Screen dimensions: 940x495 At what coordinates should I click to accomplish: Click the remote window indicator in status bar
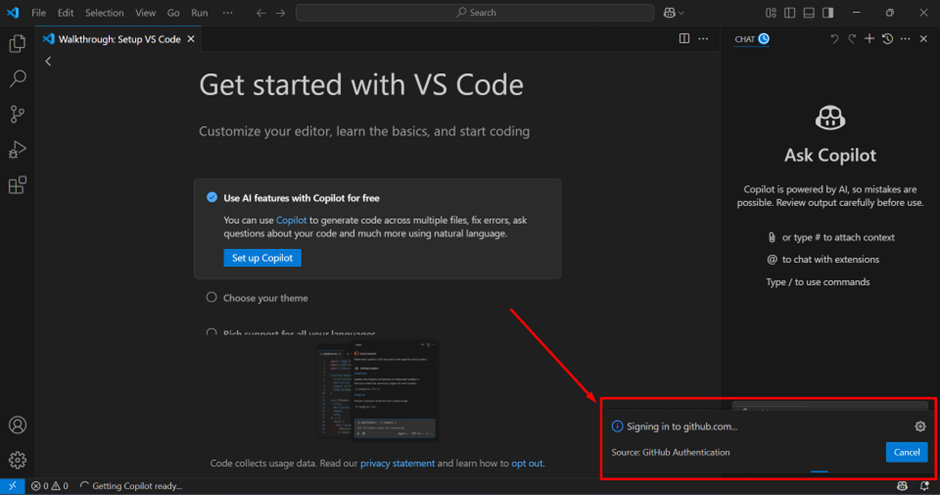point(12,486)
